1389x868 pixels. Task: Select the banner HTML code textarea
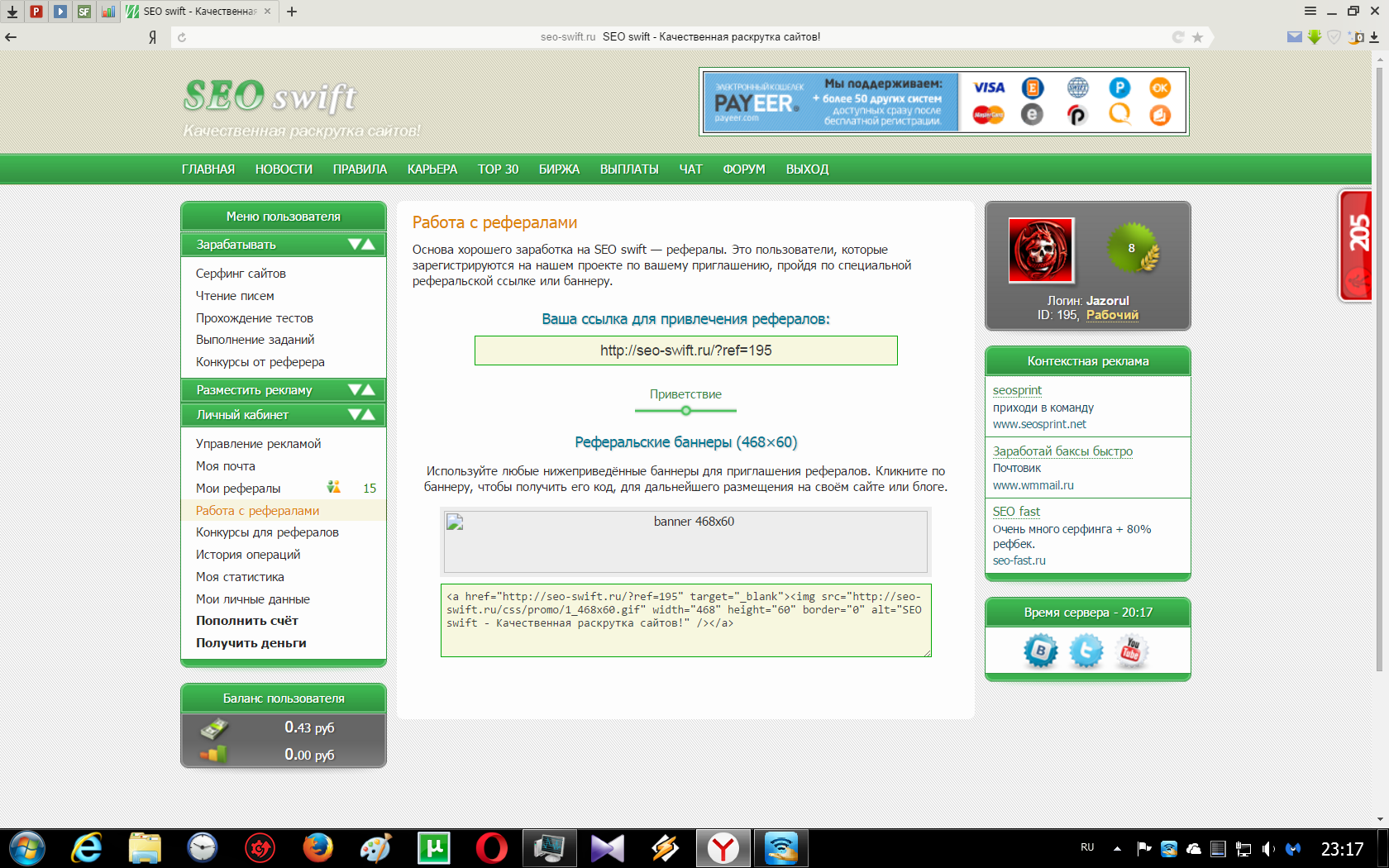686,621
